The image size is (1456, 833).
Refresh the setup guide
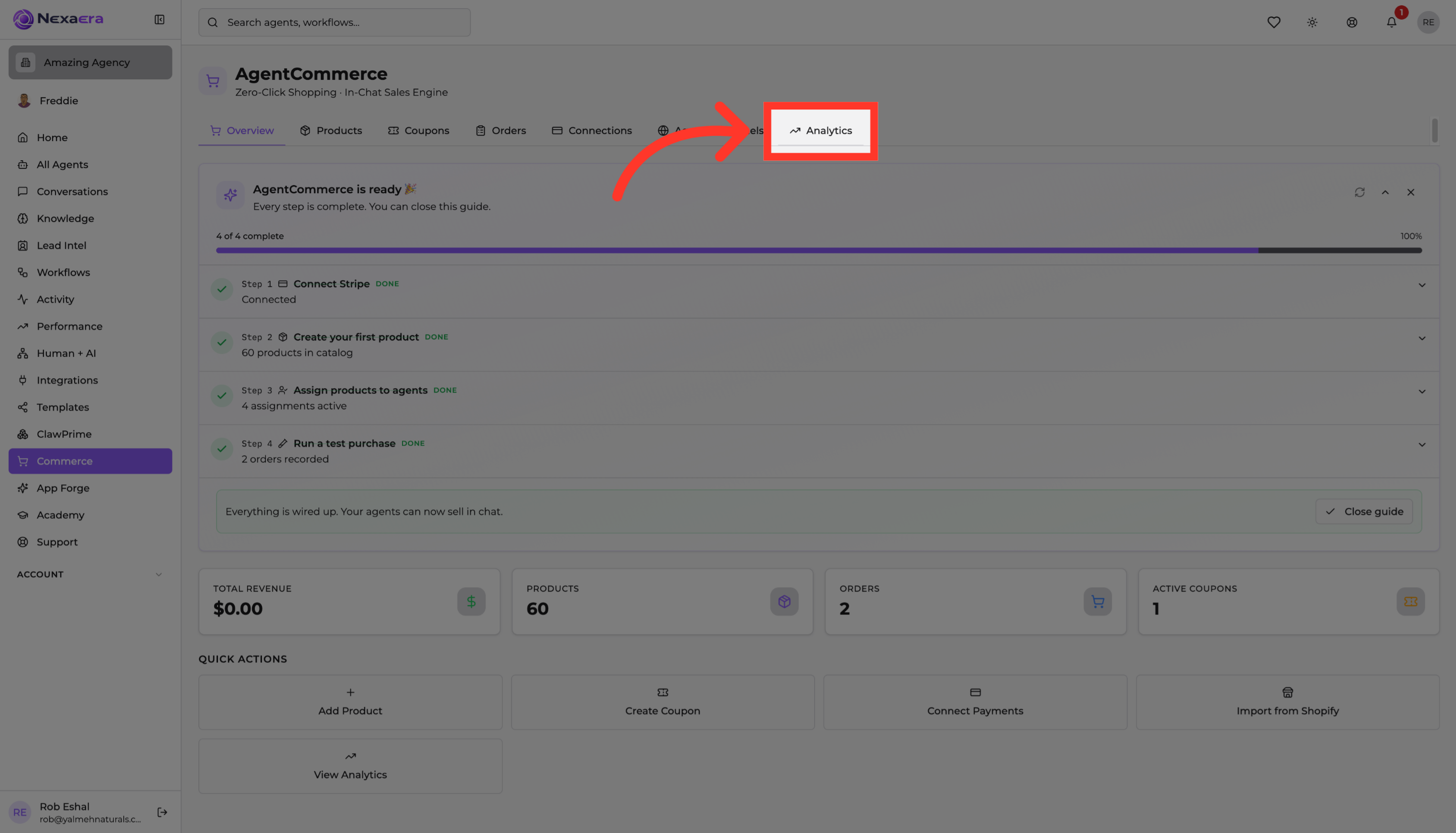pos(1359,192)
